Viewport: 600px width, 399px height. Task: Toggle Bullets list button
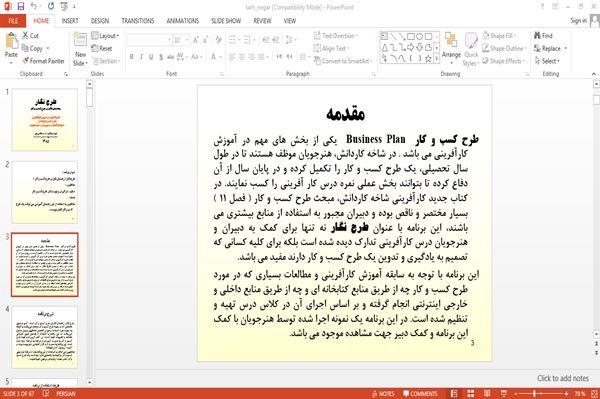[232, 39]
